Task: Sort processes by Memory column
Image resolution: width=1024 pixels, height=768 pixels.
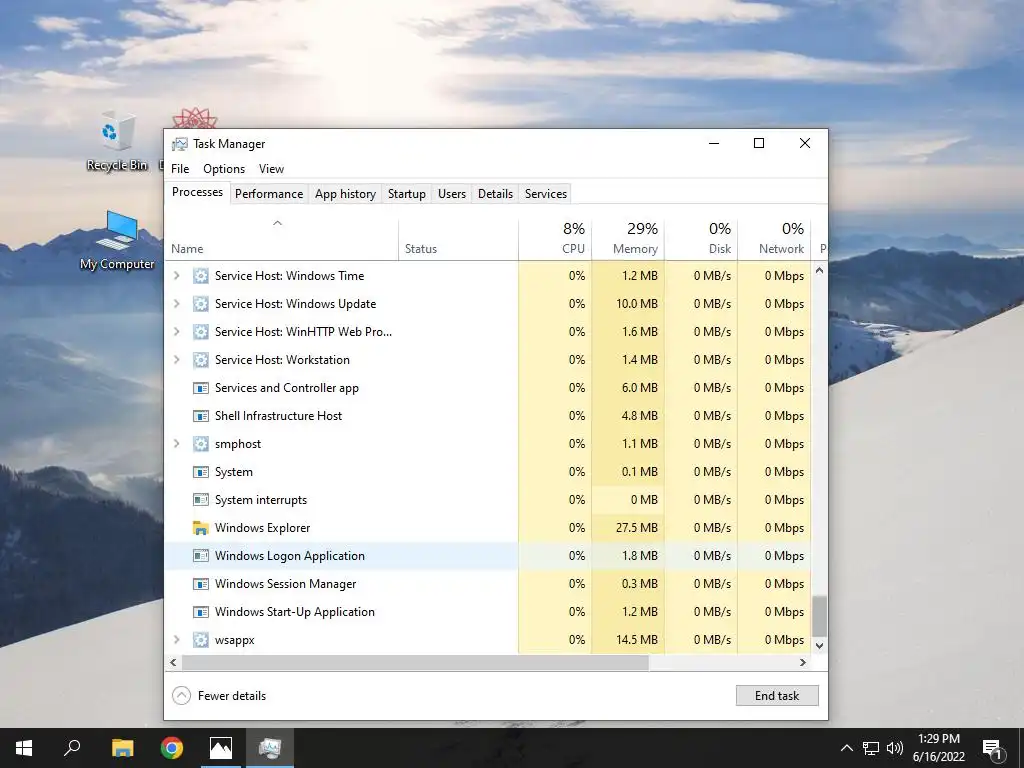Action: click(x=628, y=238)
